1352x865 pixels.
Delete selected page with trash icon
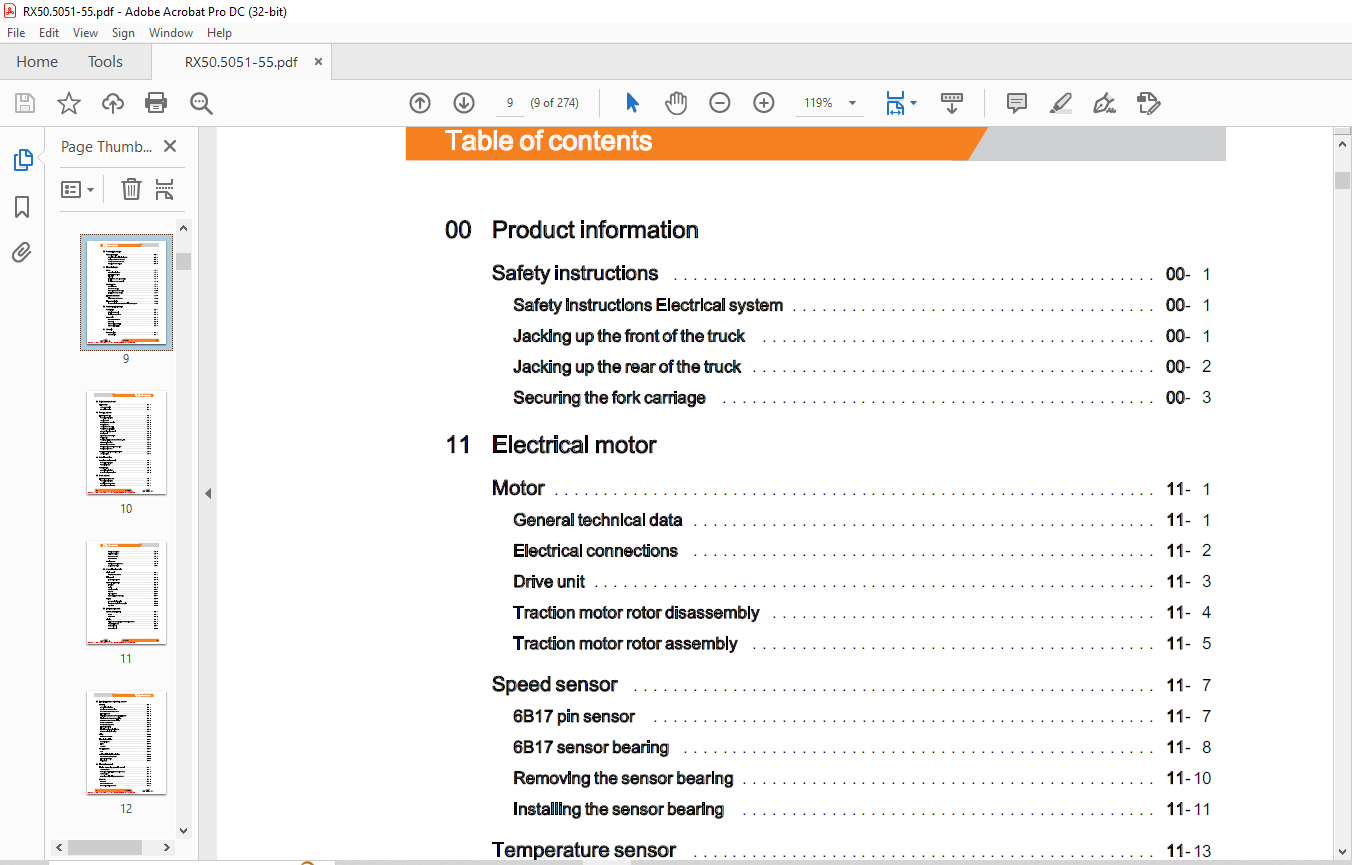point(131,189)
